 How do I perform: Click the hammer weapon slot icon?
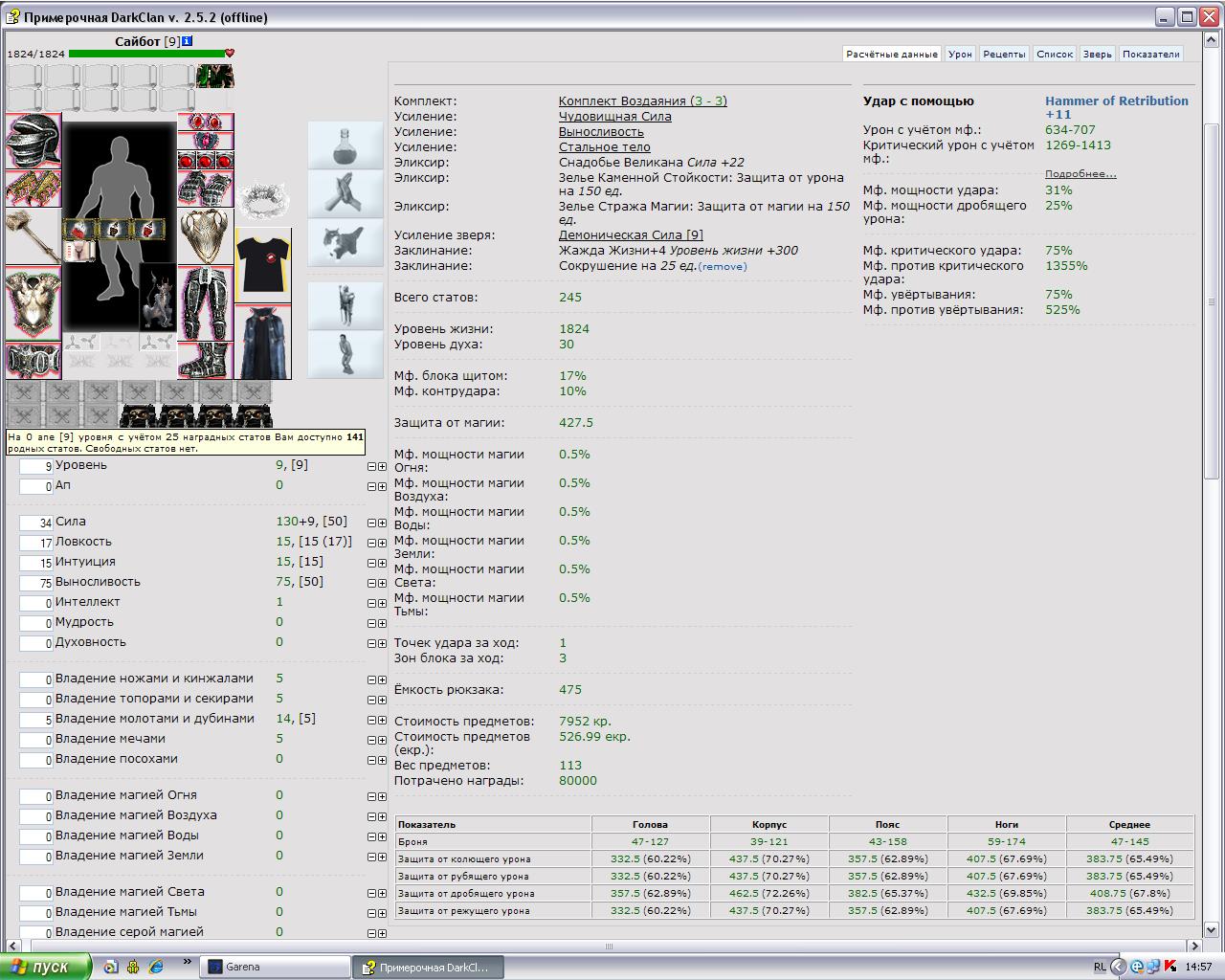33,237
